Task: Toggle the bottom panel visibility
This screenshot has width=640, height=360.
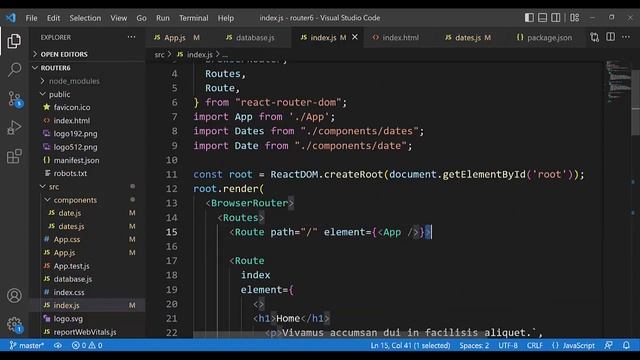Action: pos(542,18)
